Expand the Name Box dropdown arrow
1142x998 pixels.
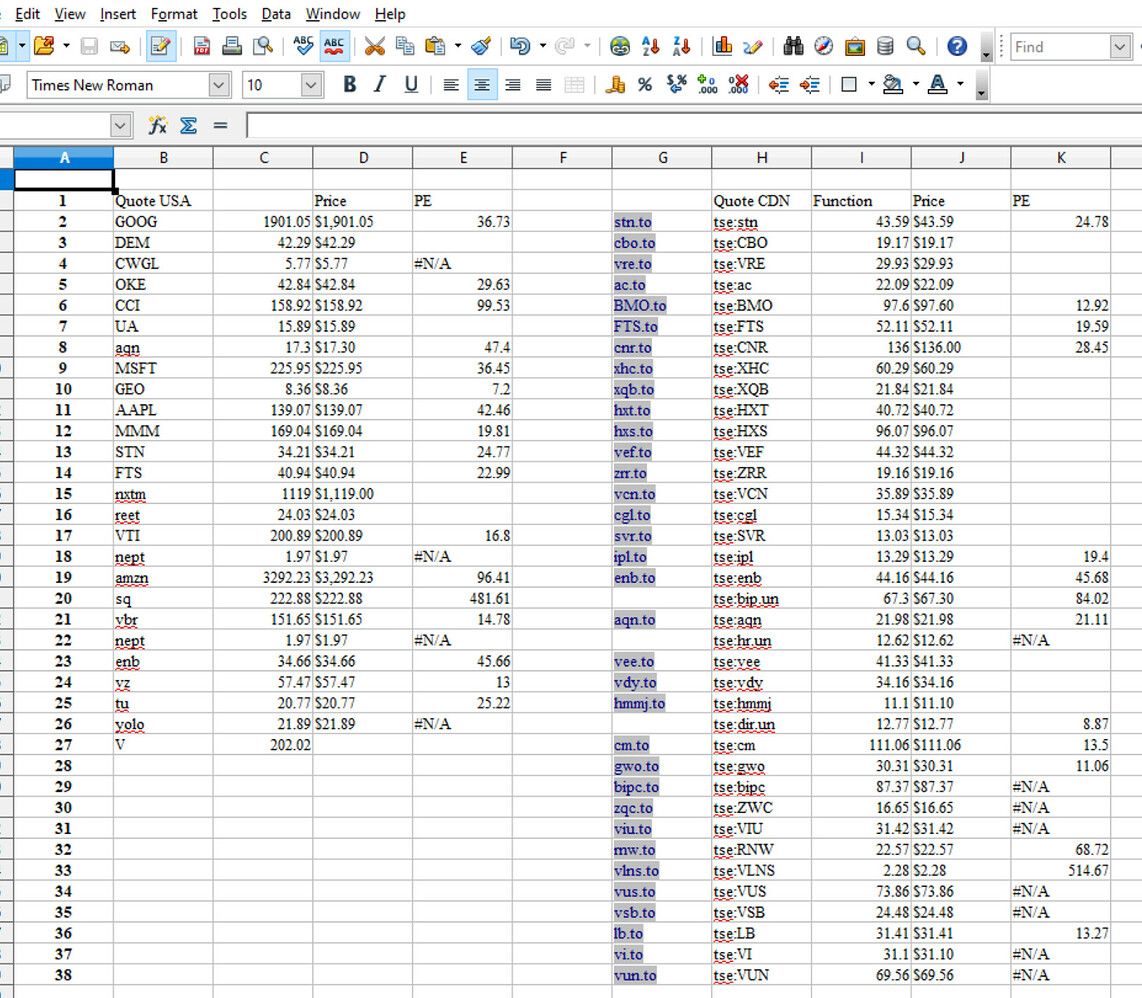coord(120,125)
